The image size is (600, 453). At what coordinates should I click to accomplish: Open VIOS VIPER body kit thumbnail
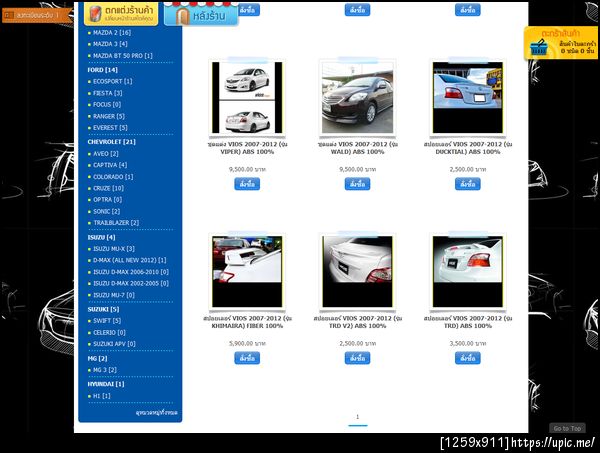247,98
